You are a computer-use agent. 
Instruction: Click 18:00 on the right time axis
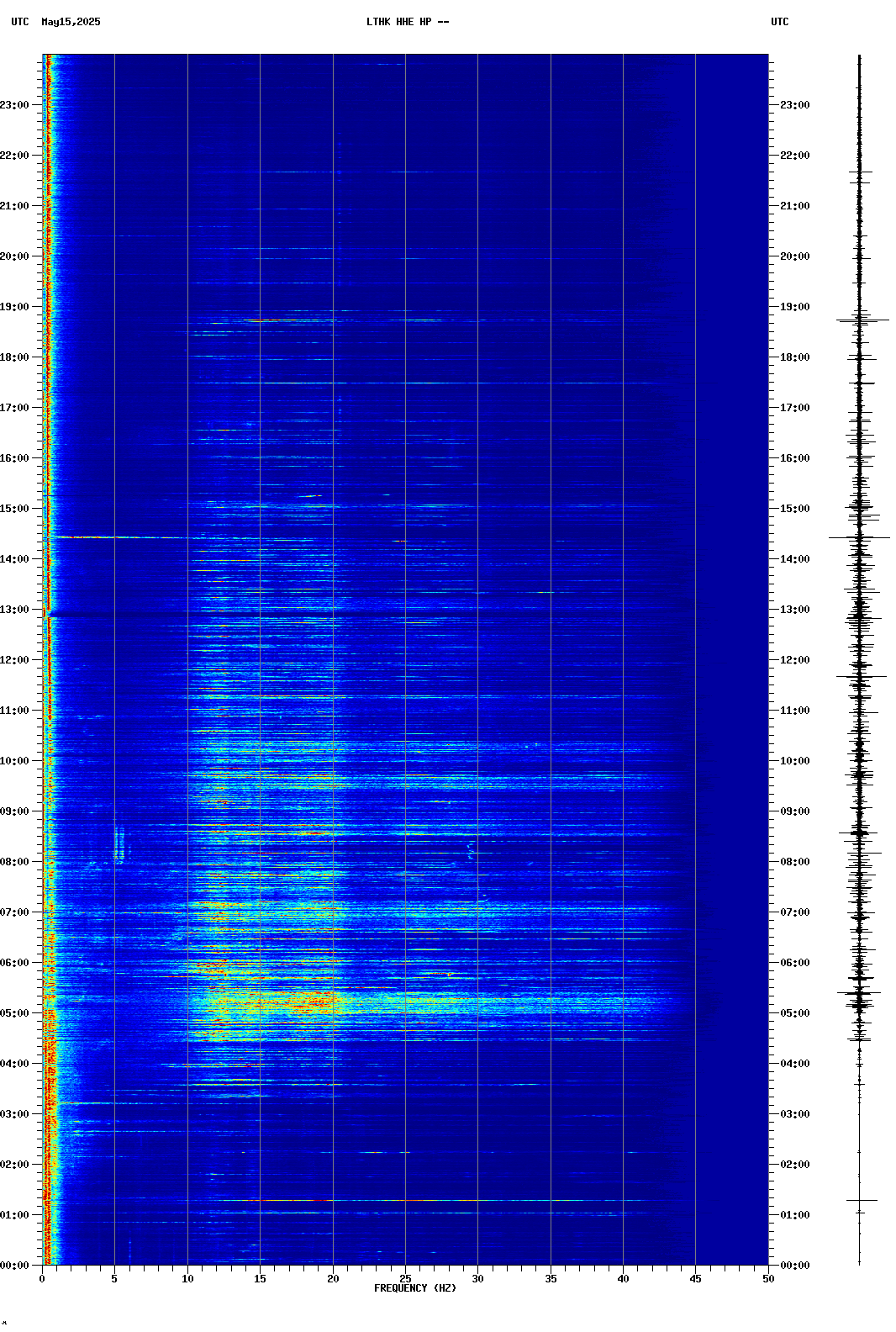coord(795,357)
